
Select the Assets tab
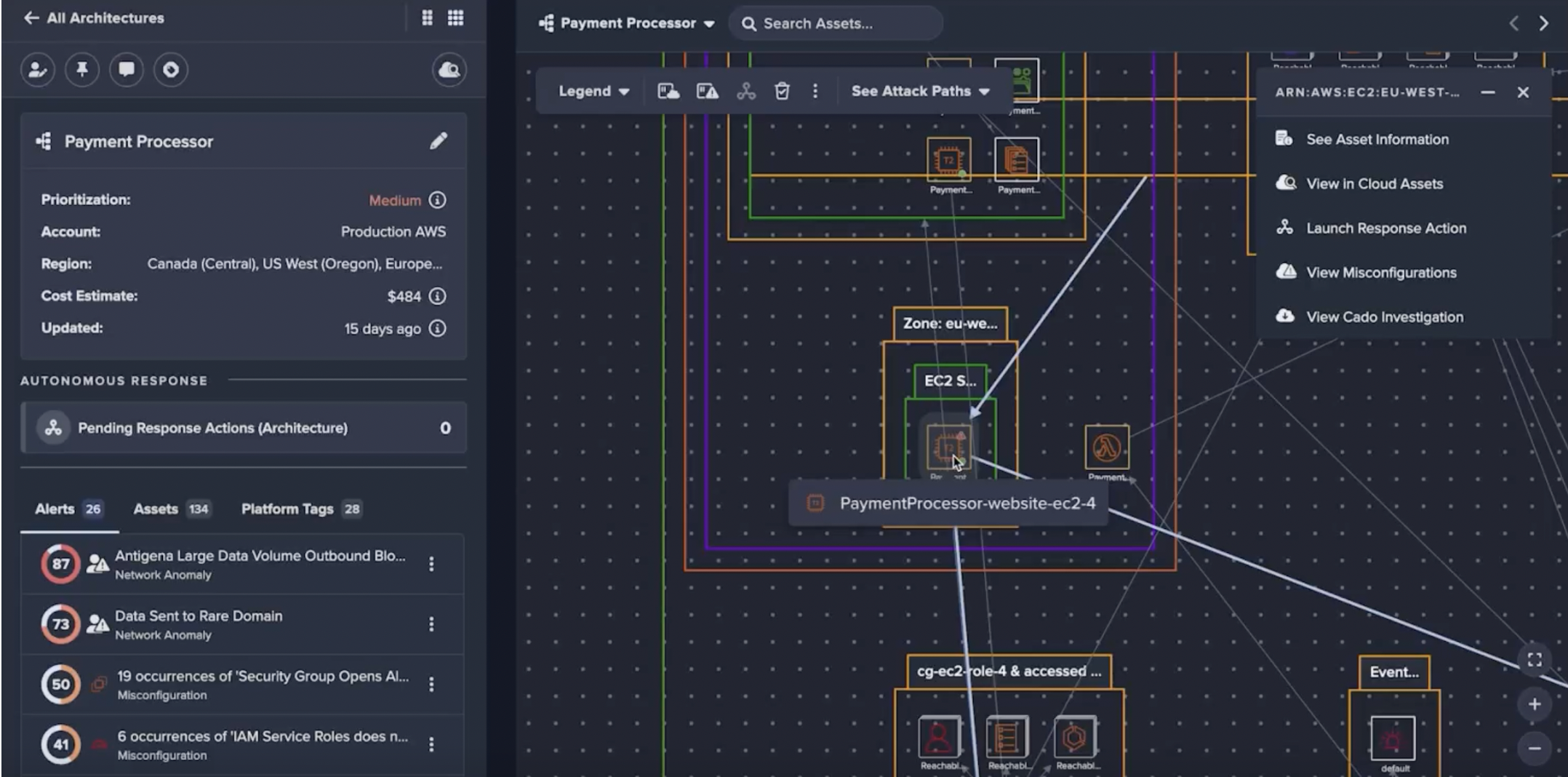pyautogui.click(x=172, y=509)
